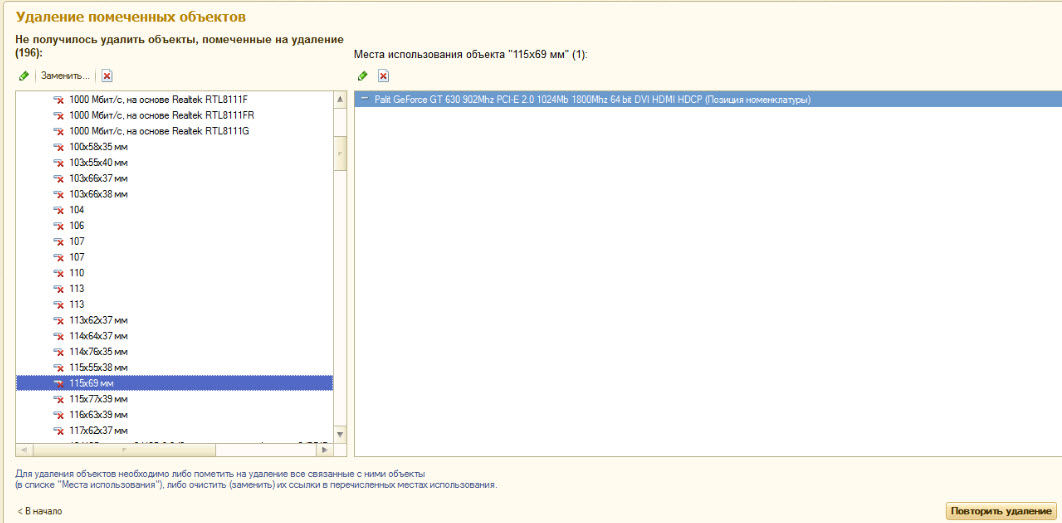1062x523 pixels.
Task: Click deletion mark icon beside 100x58x35 мм
Action: 58,146
